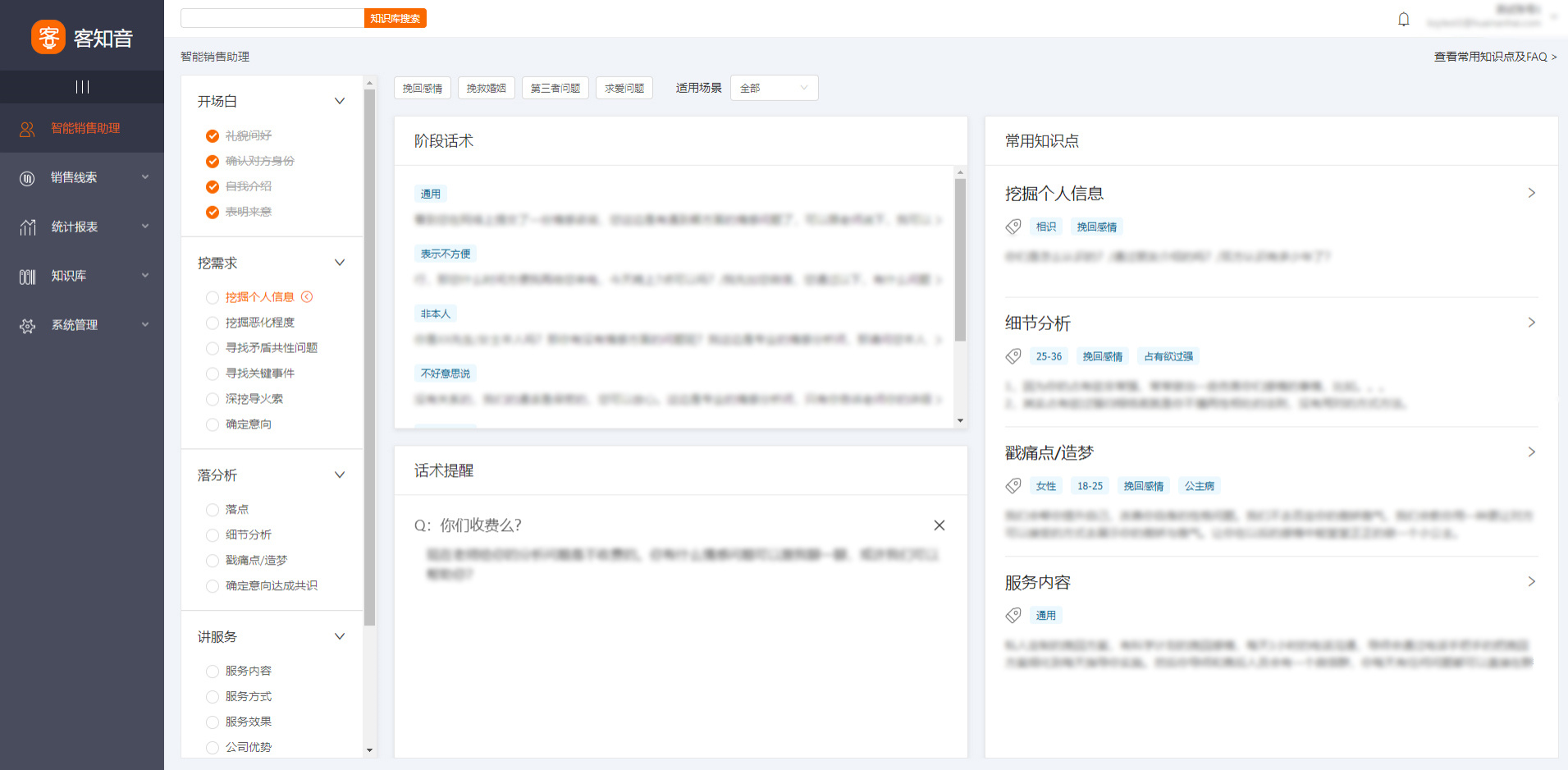Click the 知识库搜索 button

[x=395, y=18]
